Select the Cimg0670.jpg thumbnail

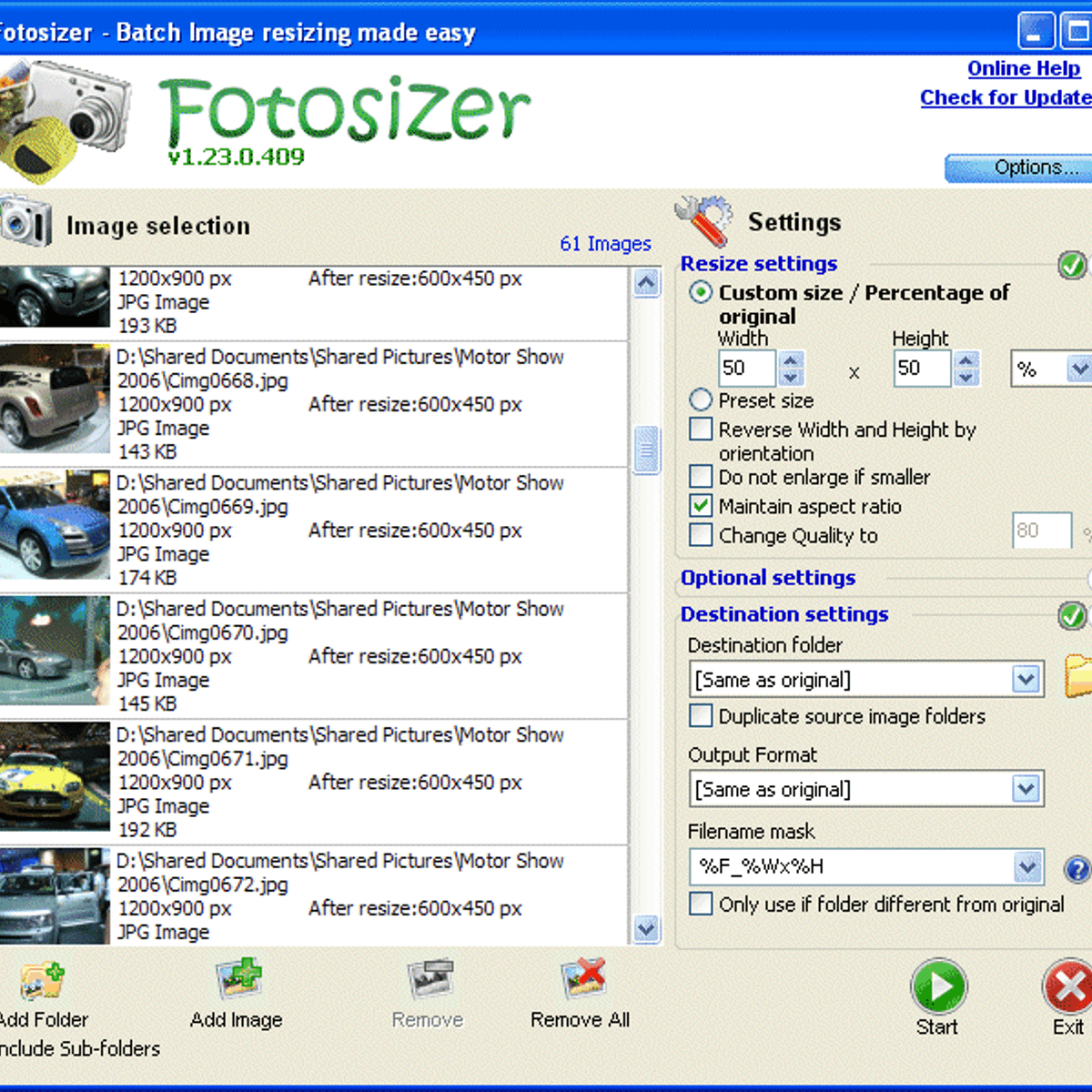(55, 651)
